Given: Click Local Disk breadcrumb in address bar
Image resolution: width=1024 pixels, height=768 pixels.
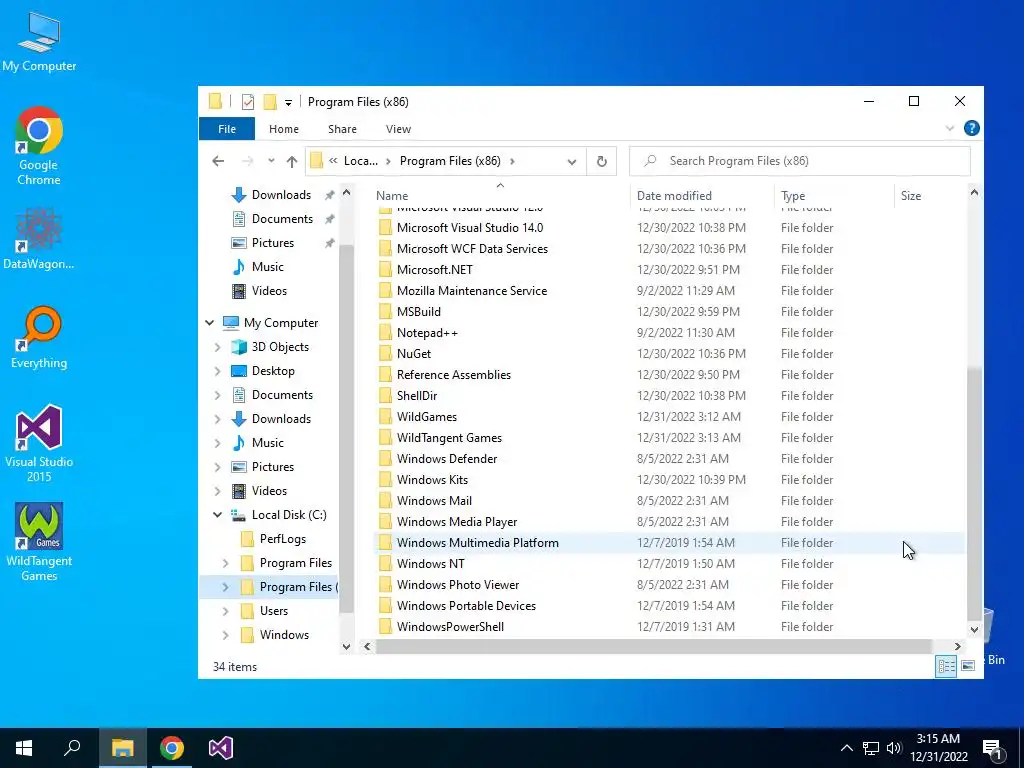Looking at the screenshot, I should [x=360, y=161].
